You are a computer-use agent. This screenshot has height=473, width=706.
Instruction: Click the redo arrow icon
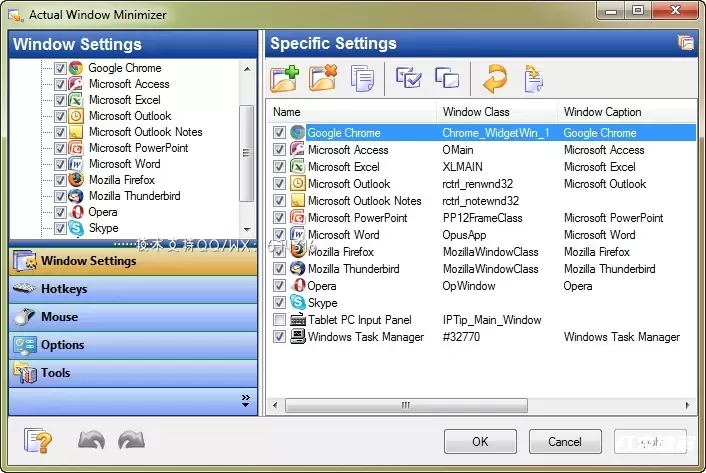point(131,440)
